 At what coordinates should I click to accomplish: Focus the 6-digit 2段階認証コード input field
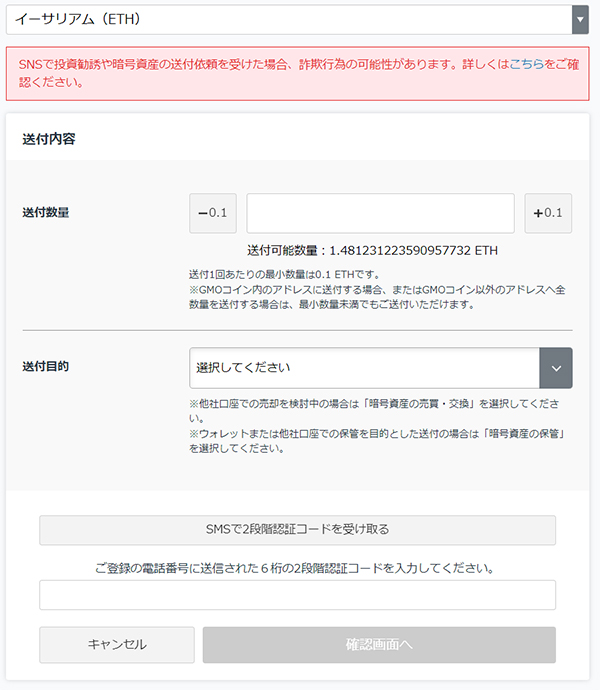pyautogui.click(x=298, y=595)
